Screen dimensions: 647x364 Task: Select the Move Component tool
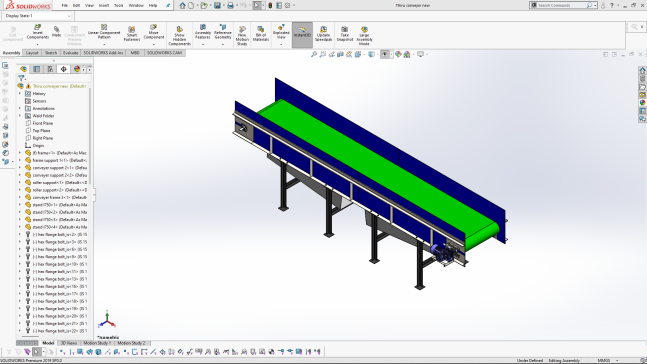[153, 32]
